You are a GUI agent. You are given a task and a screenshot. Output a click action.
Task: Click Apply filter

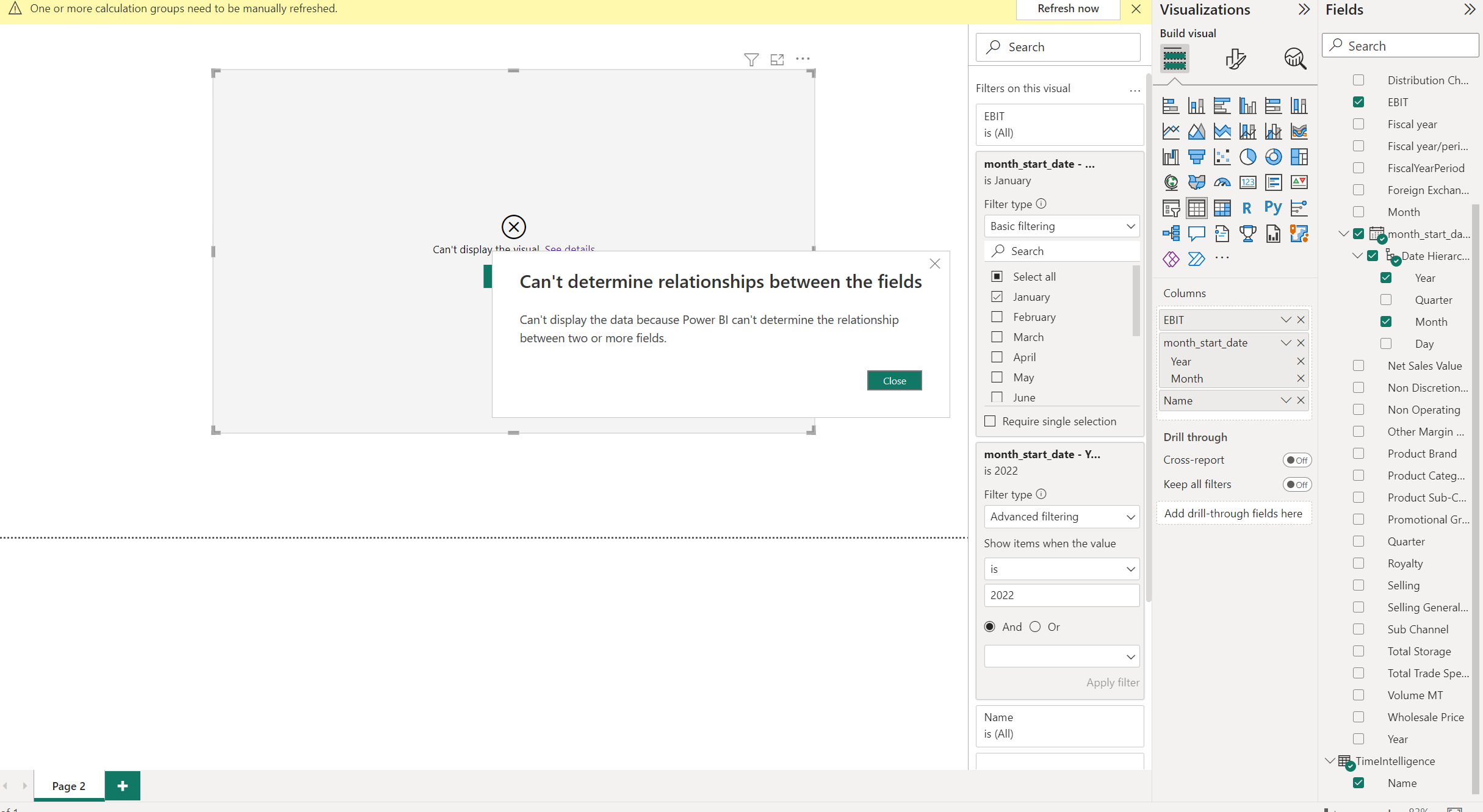coord(1113,683)
